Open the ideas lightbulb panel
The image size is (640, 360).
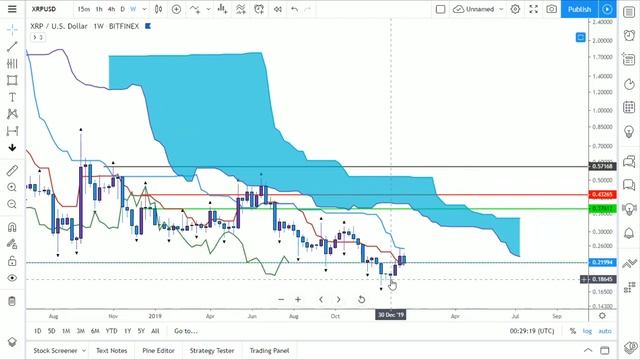click(629, 131)
